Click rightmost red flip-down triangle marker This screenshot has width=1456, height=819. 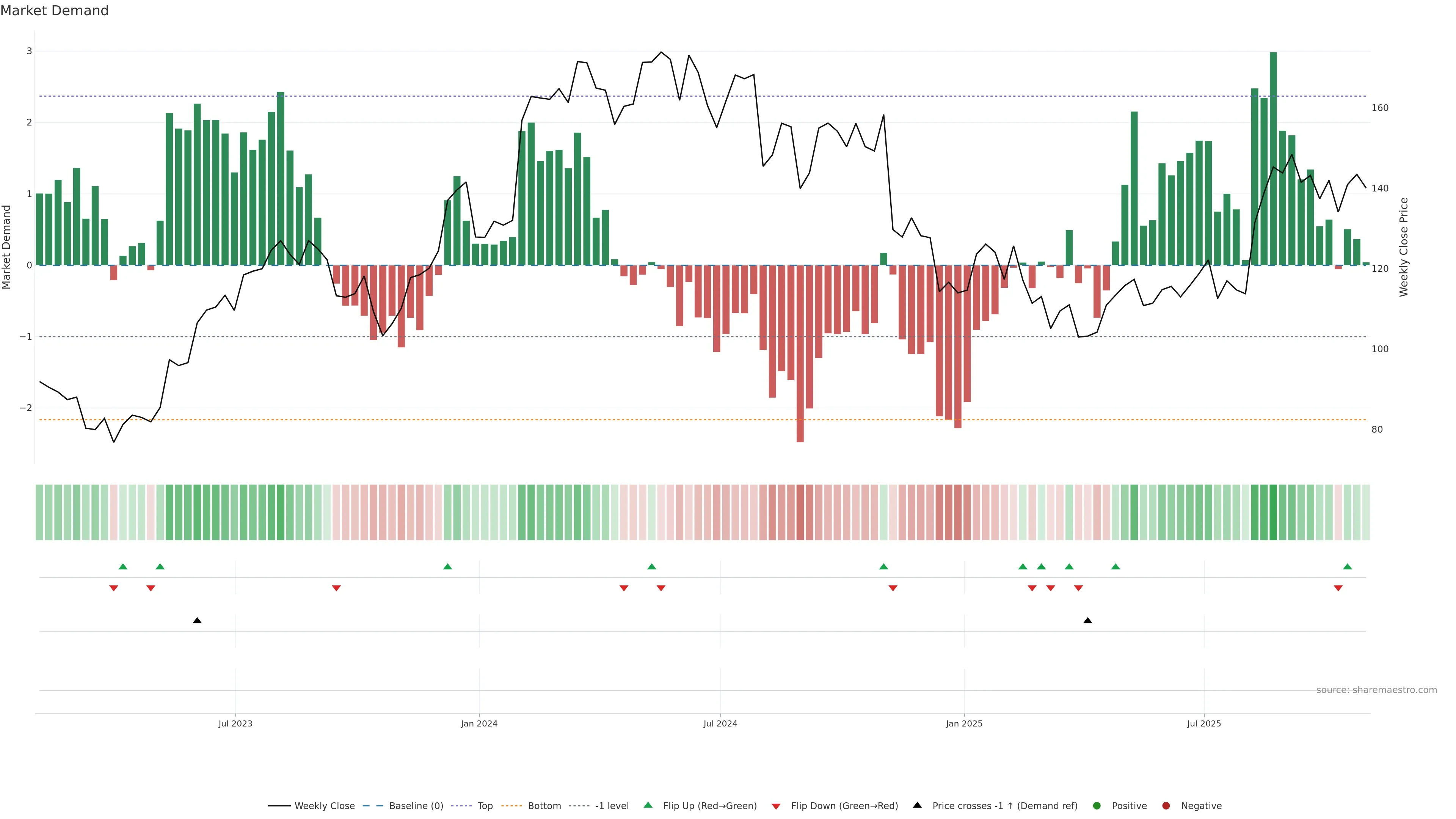tap(1338, 588)
